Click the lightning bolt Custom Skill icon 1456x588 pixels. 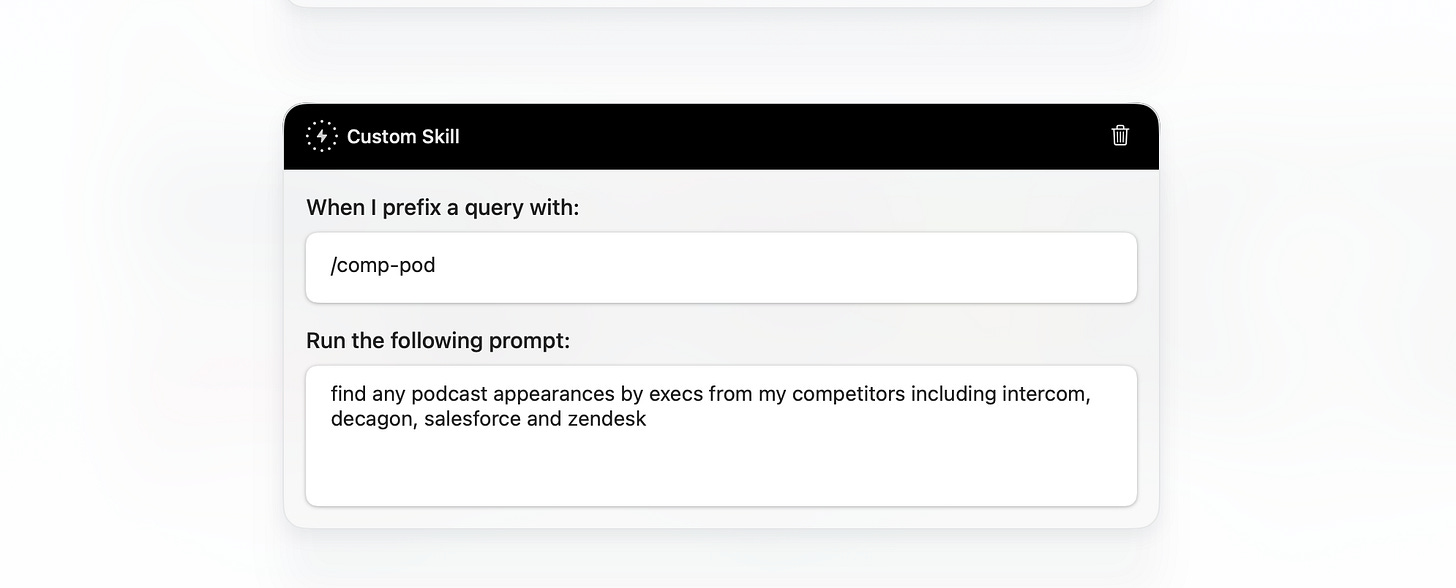[x=322, y=136]
